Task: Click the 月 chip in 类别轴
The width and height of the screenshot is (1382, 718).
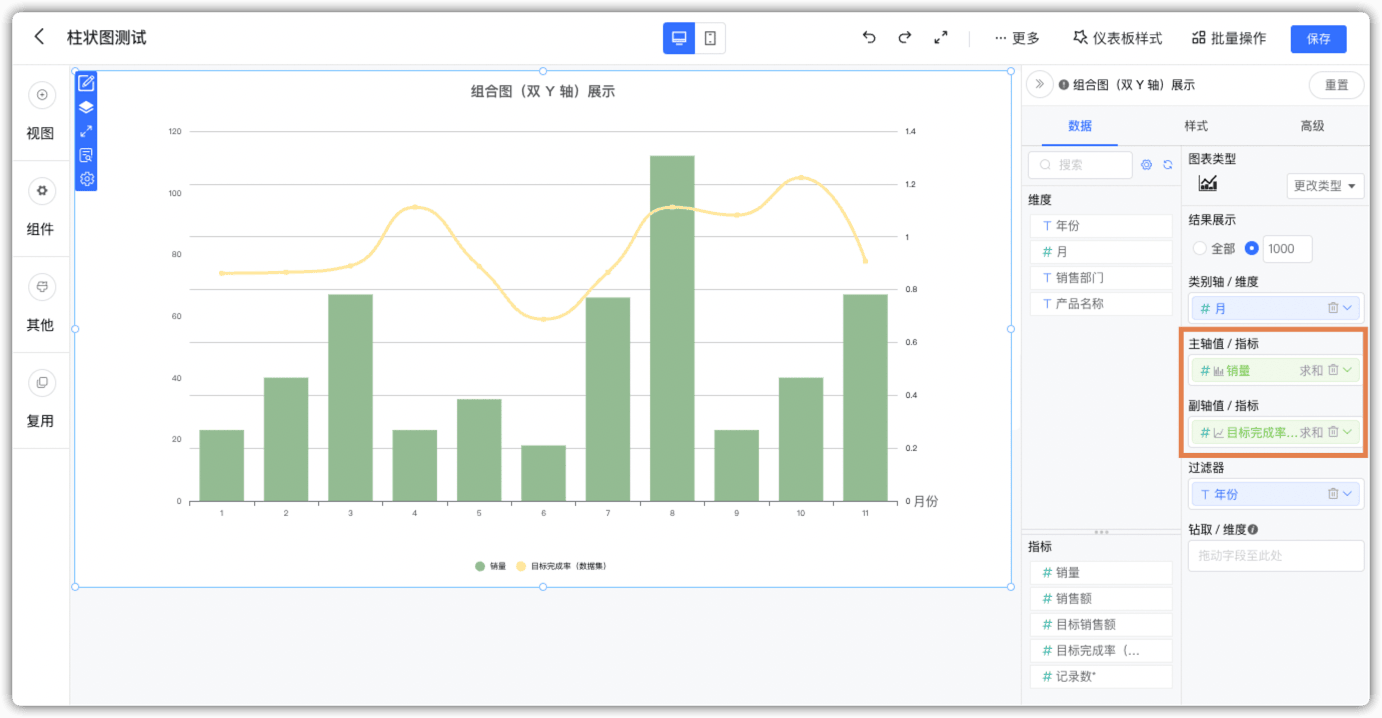Action: pyautogui.click(x=1275, y=308)
